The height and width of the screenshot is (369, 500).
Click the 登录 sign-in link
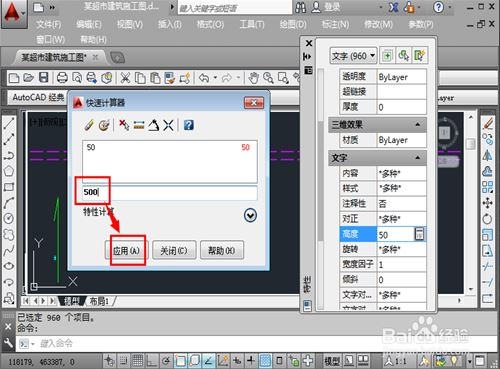tap(332, 7)
